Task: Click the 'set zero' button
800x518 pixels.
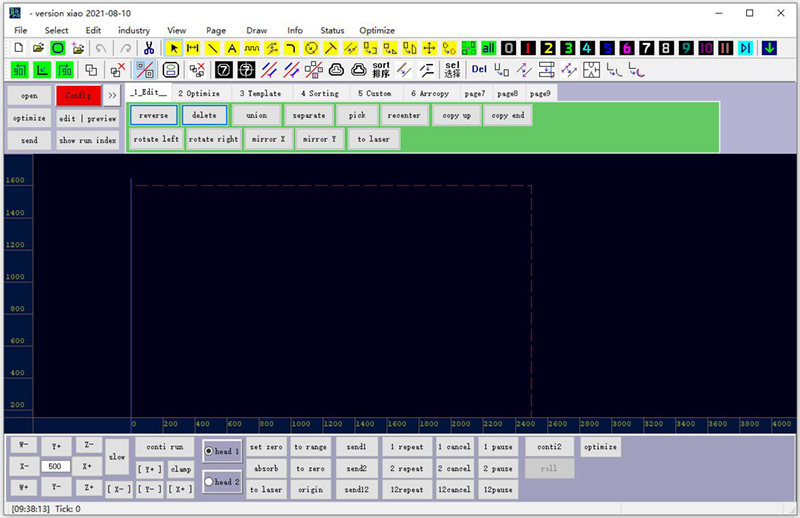Action: (266, 447)
